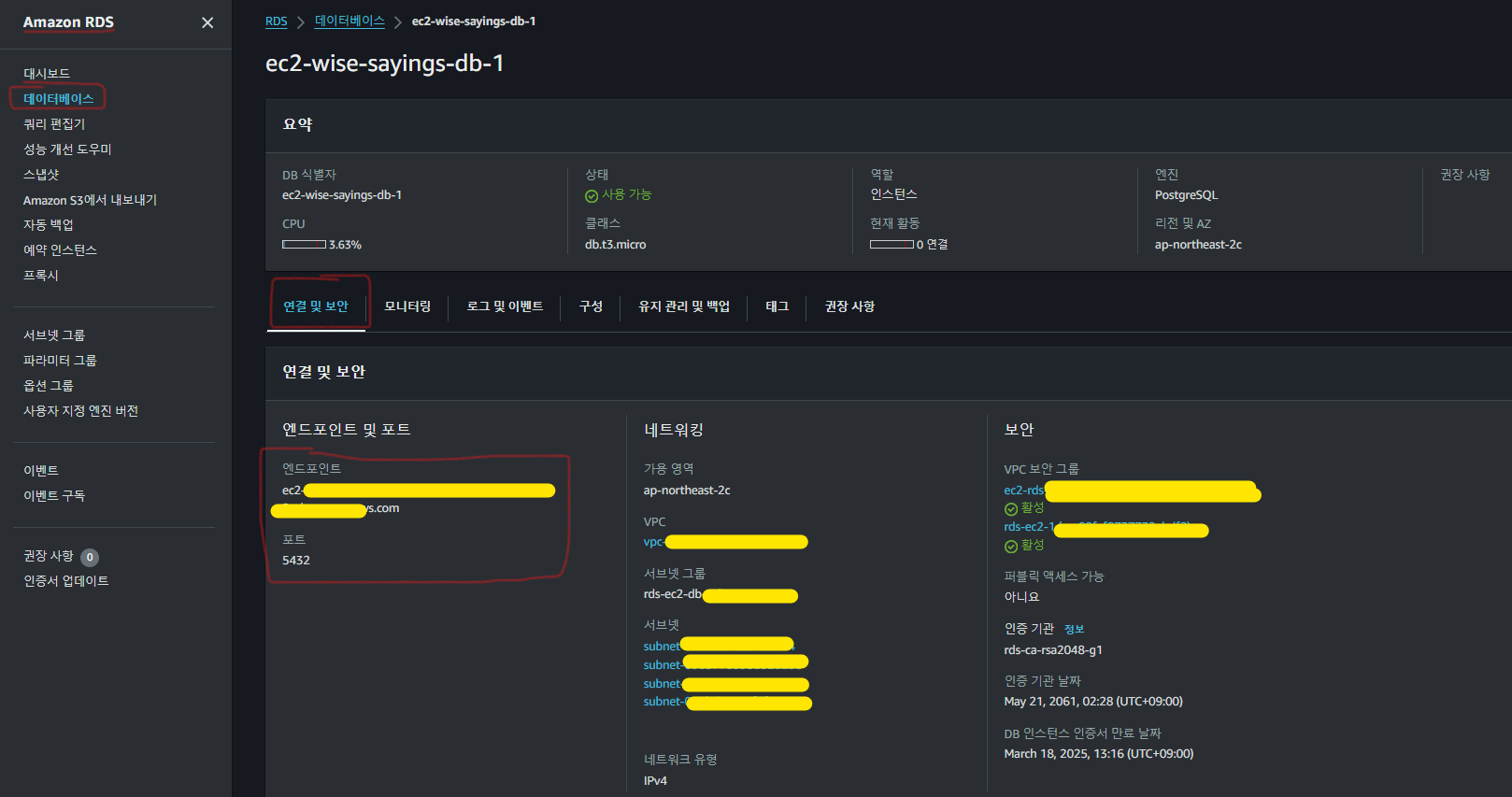Switch to the 태그 tab
Screen dimensions: 1512x797
777,306
